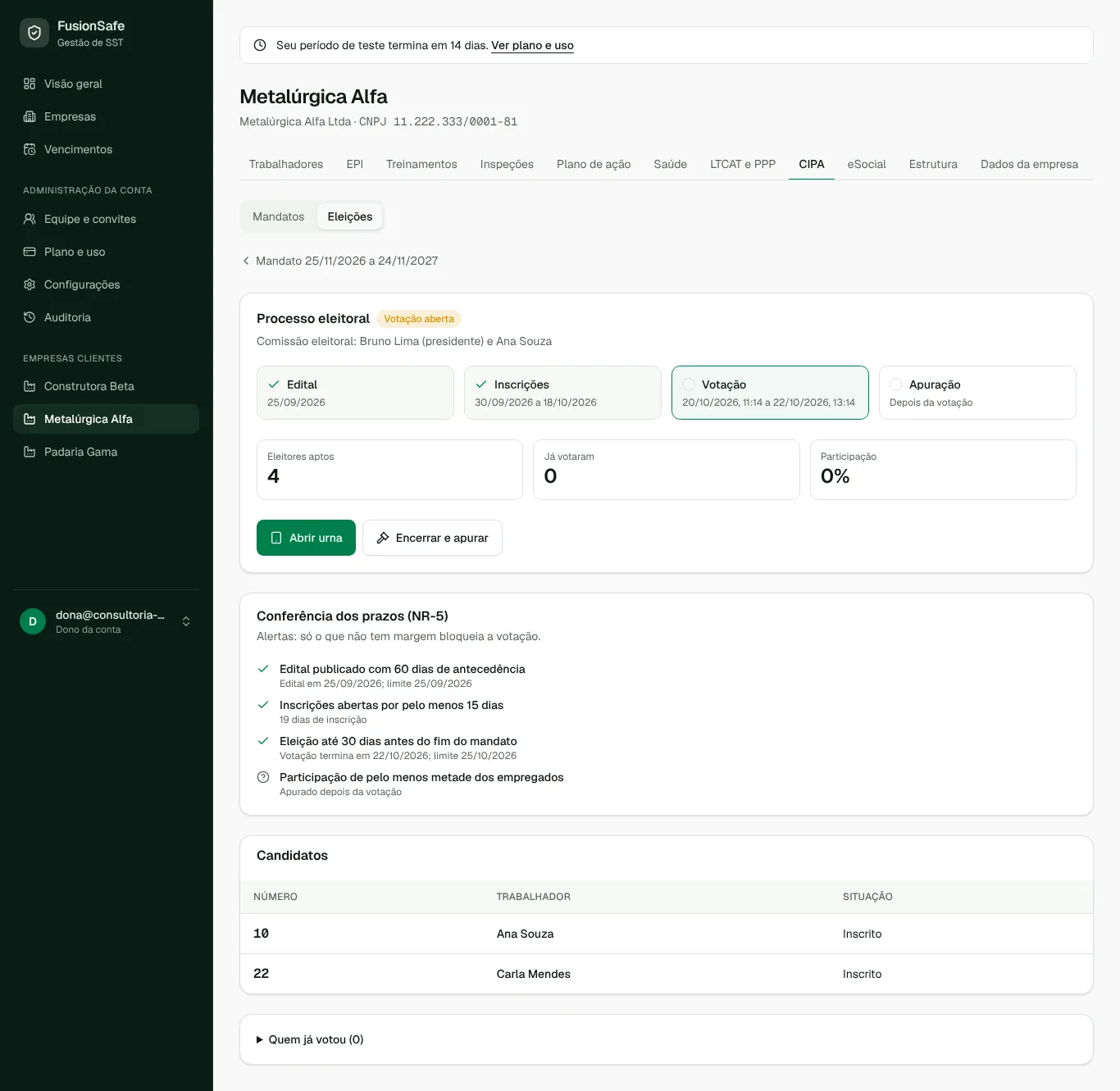Open the Ver plano e uso link
This screenshot has height=1091, width=1120.
coord(532,45)
